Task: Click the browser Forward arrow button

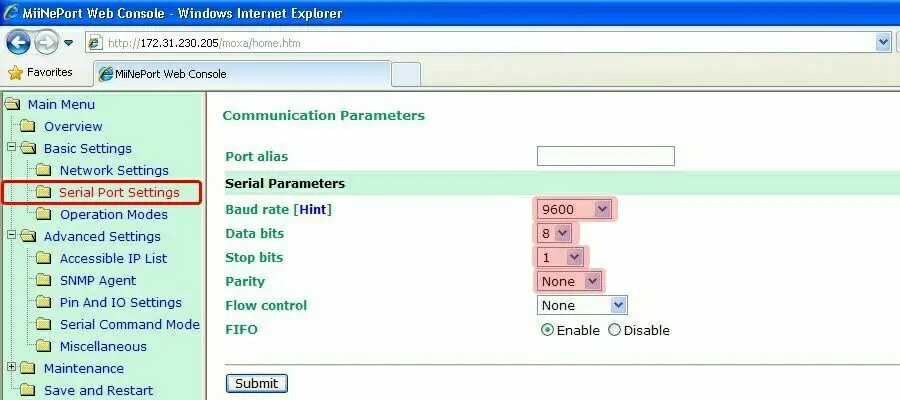Action: tap(46, 43)
